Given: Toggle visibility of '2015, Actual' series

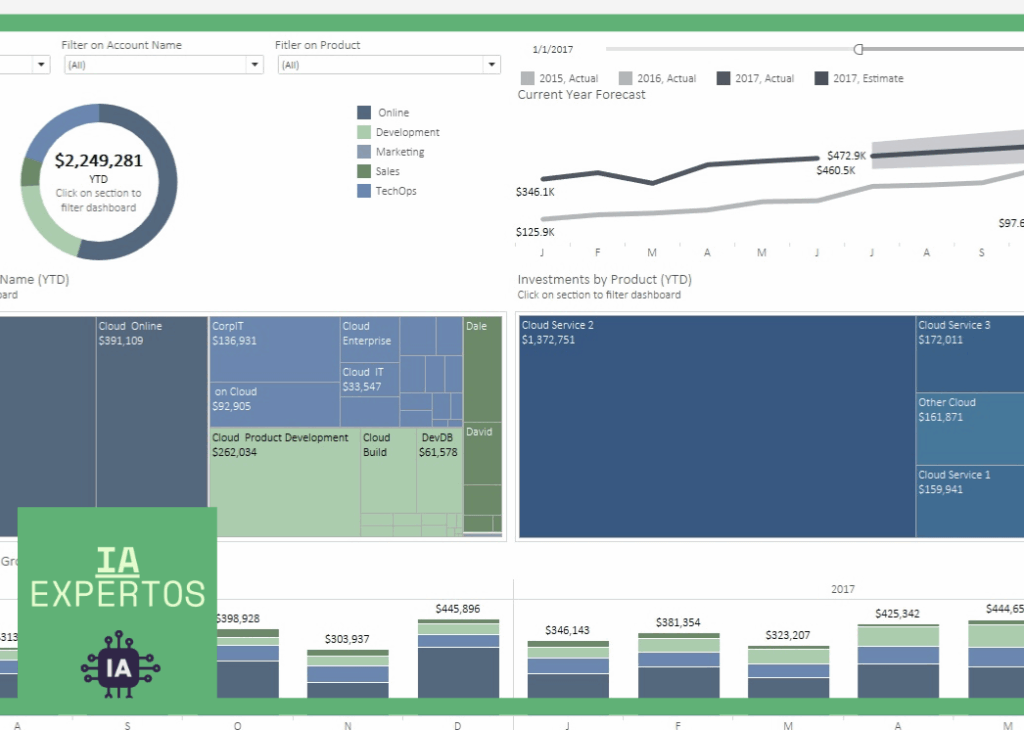Looking at the screenshot, I should [527, 77].
